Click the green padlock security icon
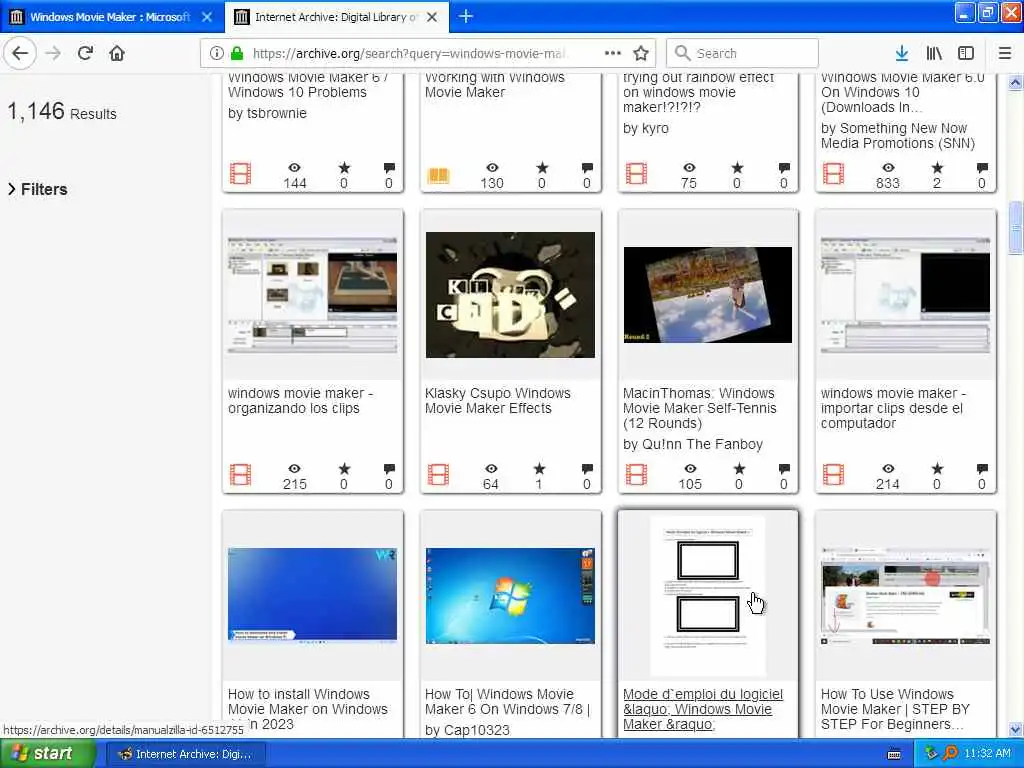 click(237, 54)
